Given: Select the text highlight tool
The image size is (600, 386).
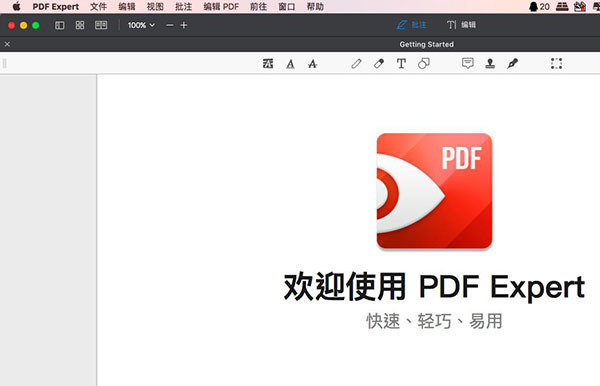Looking at the screenshot, I should [x=268, y=64].
